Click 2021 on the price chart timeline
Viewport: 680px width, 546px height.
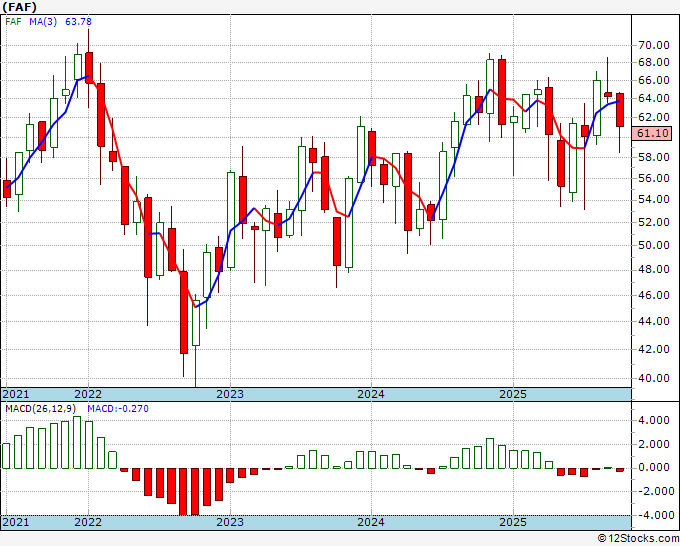click(16, 394)
